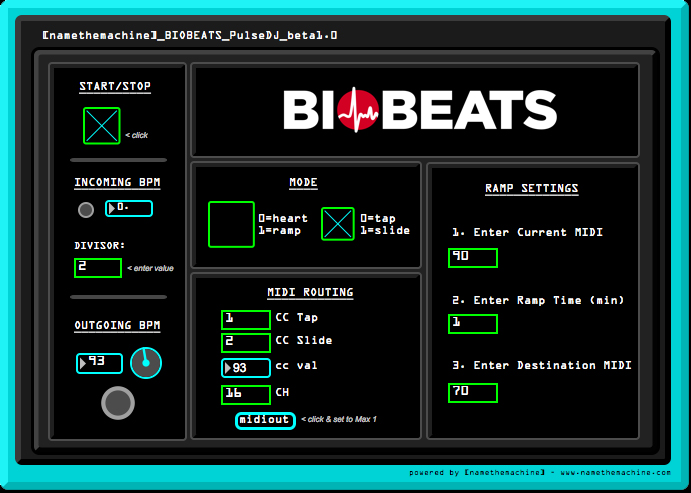Click the 'CC Tap' label

297,317
